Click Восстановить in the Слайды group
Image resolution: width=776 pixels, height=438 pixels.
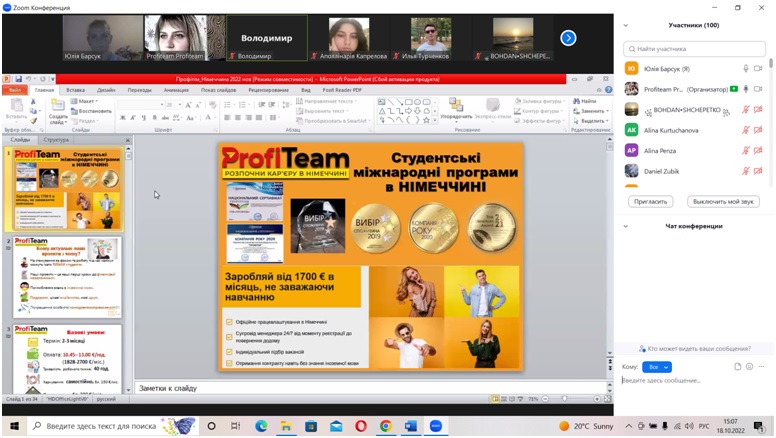pyautogui.click(x=91, y=111)
